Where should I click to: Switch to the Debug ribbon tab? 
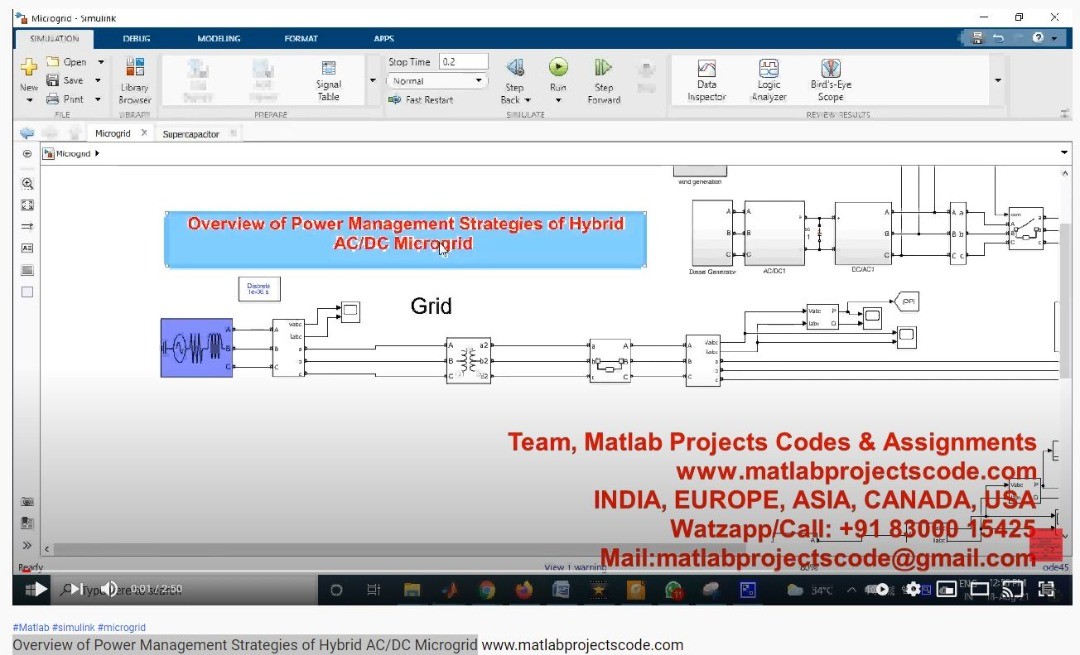pyautogui.click(x=136, y=39)
